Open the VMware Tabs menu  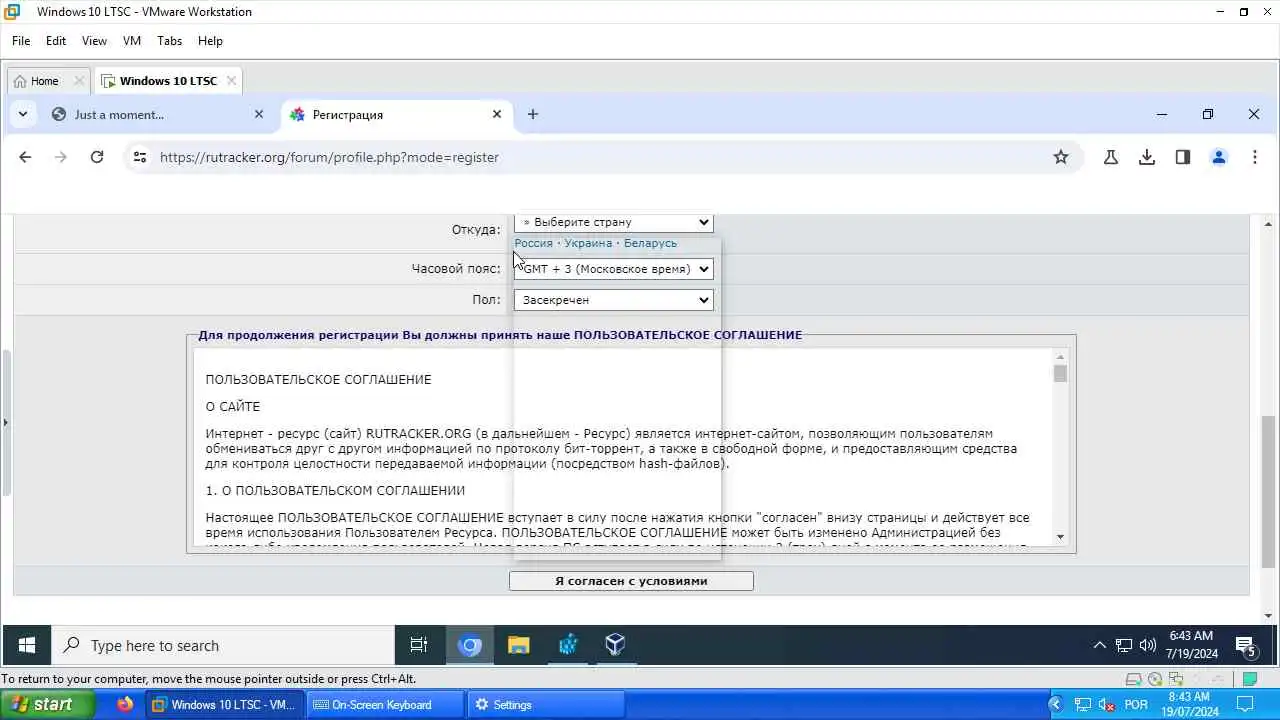tap(170, 41)
